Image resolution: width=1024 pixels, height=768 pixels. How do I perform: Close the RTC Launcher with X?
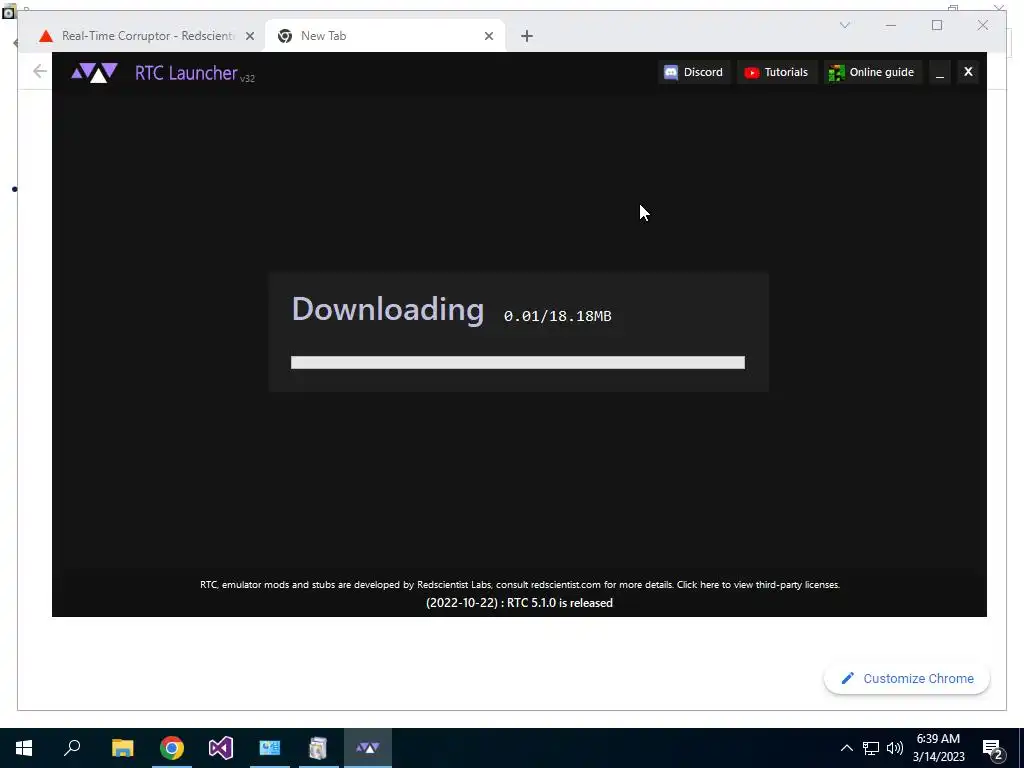[968, 72]
